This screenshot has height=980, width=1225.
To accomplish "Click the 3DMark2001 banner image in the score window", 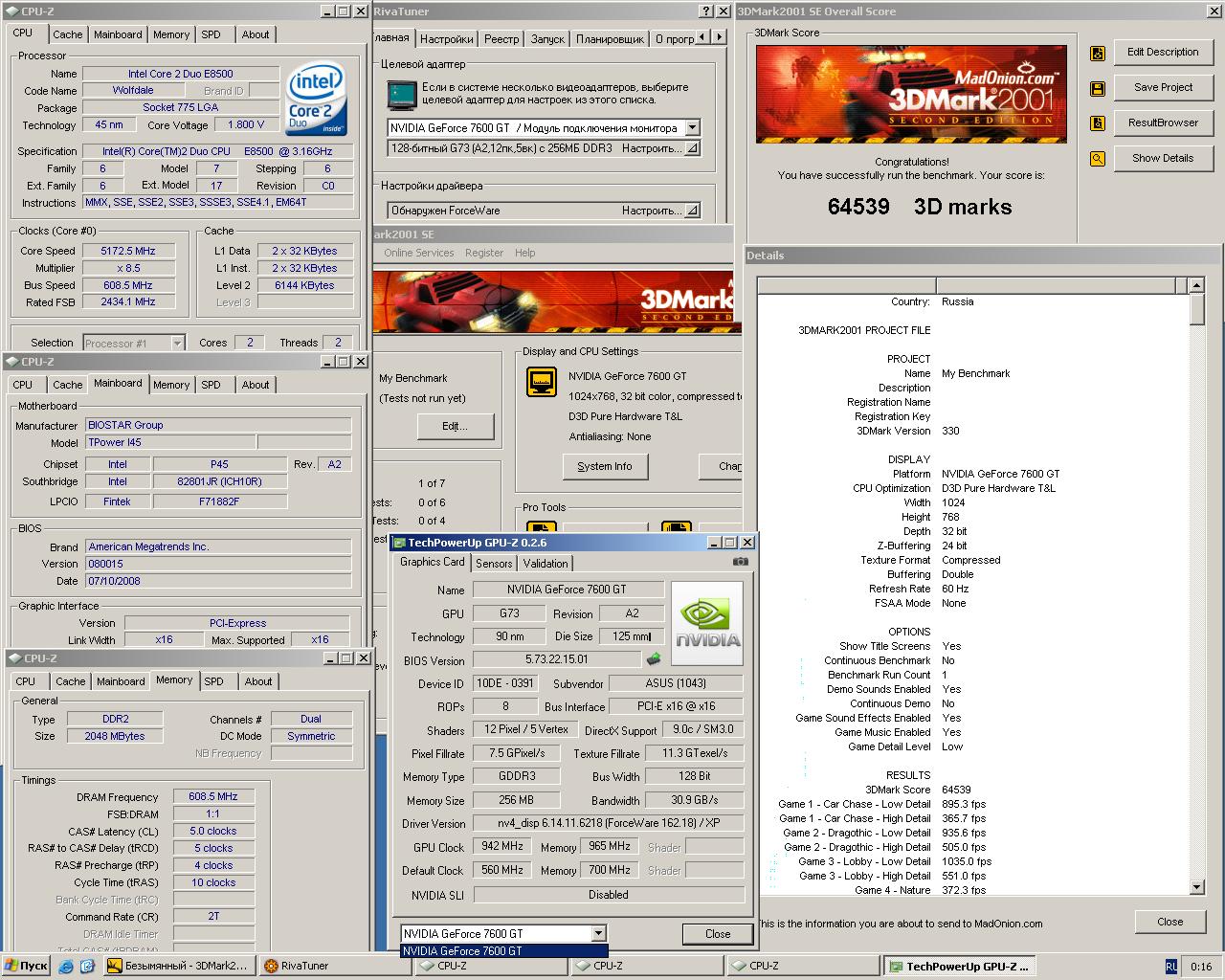I will 911,94.
